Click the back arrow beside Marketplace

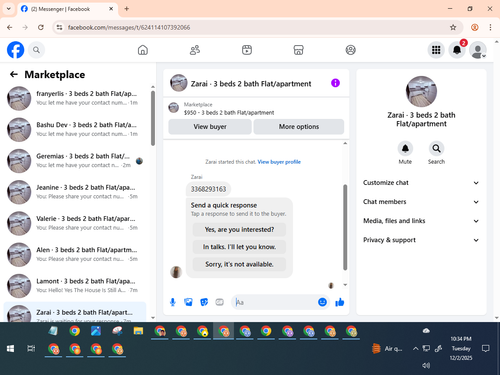14,74
